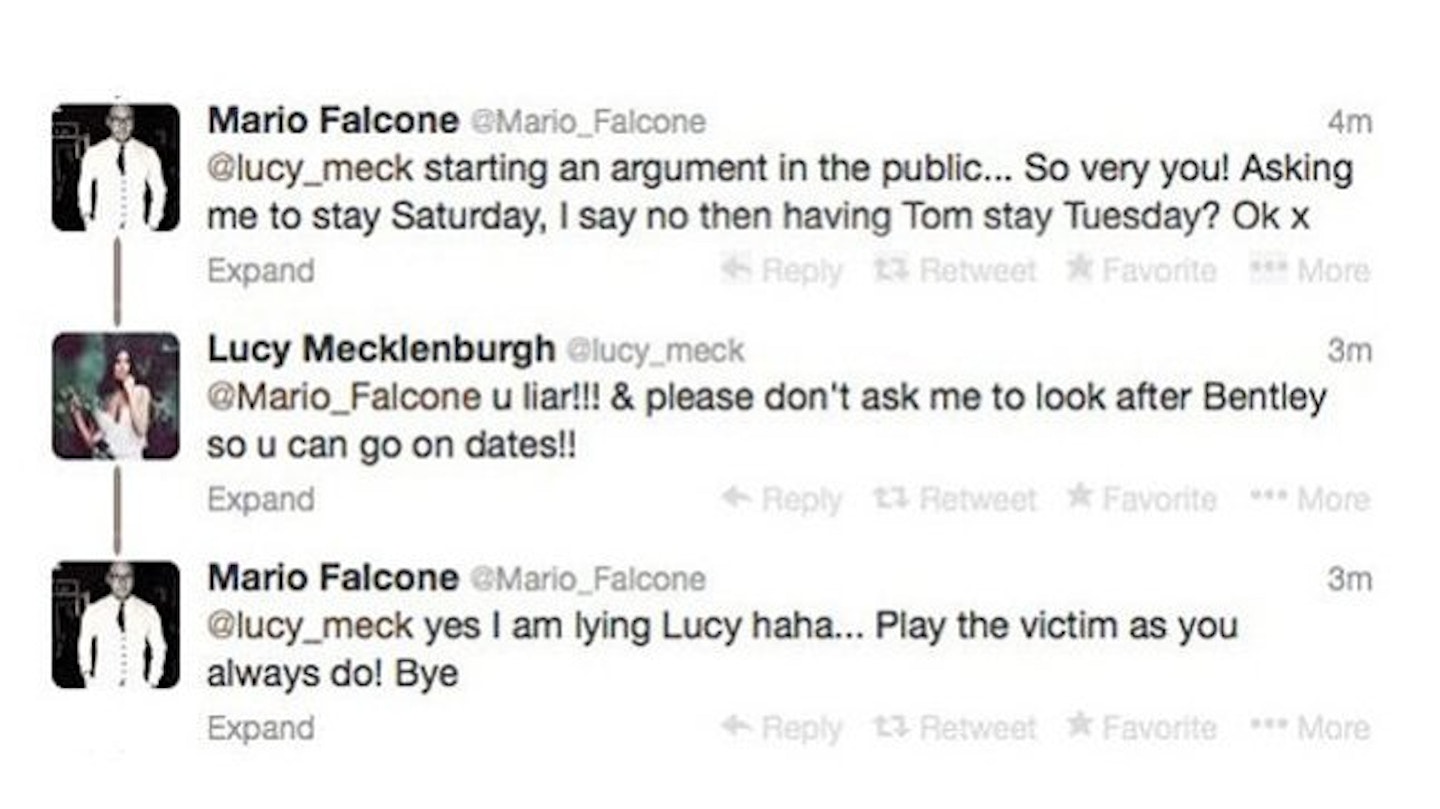Open More options on Lucy's tweet
The height and width of the screenshot is (809, 1440).
1311,499
